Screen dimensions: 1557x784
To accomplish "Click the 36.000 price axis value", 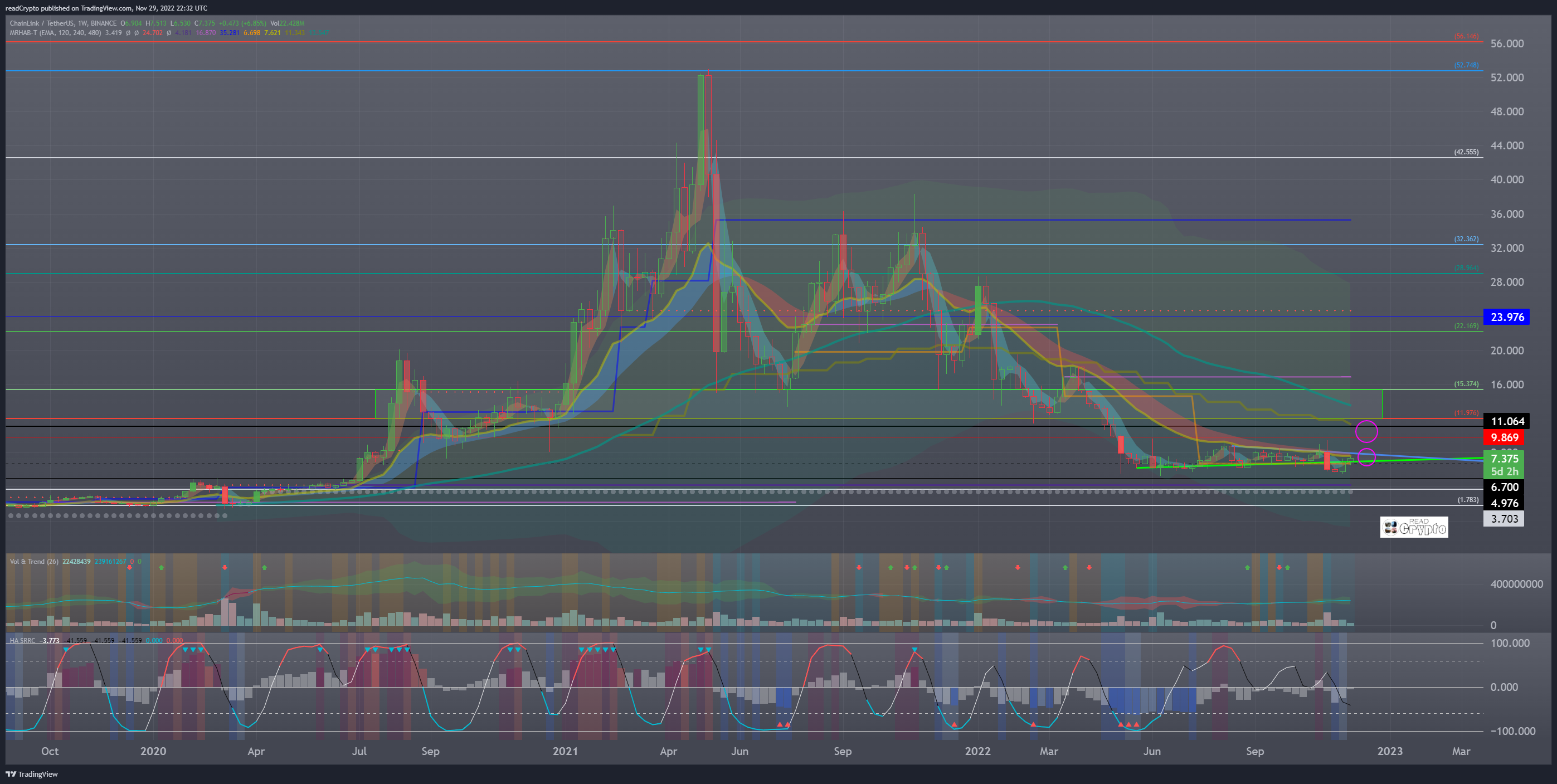I will 1507,214.
